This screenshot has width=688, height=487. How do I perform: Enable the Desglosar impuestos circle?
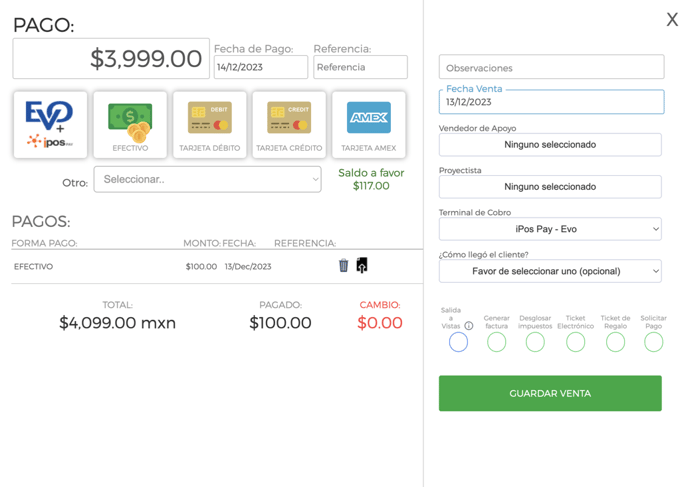[x=535, y=342]
